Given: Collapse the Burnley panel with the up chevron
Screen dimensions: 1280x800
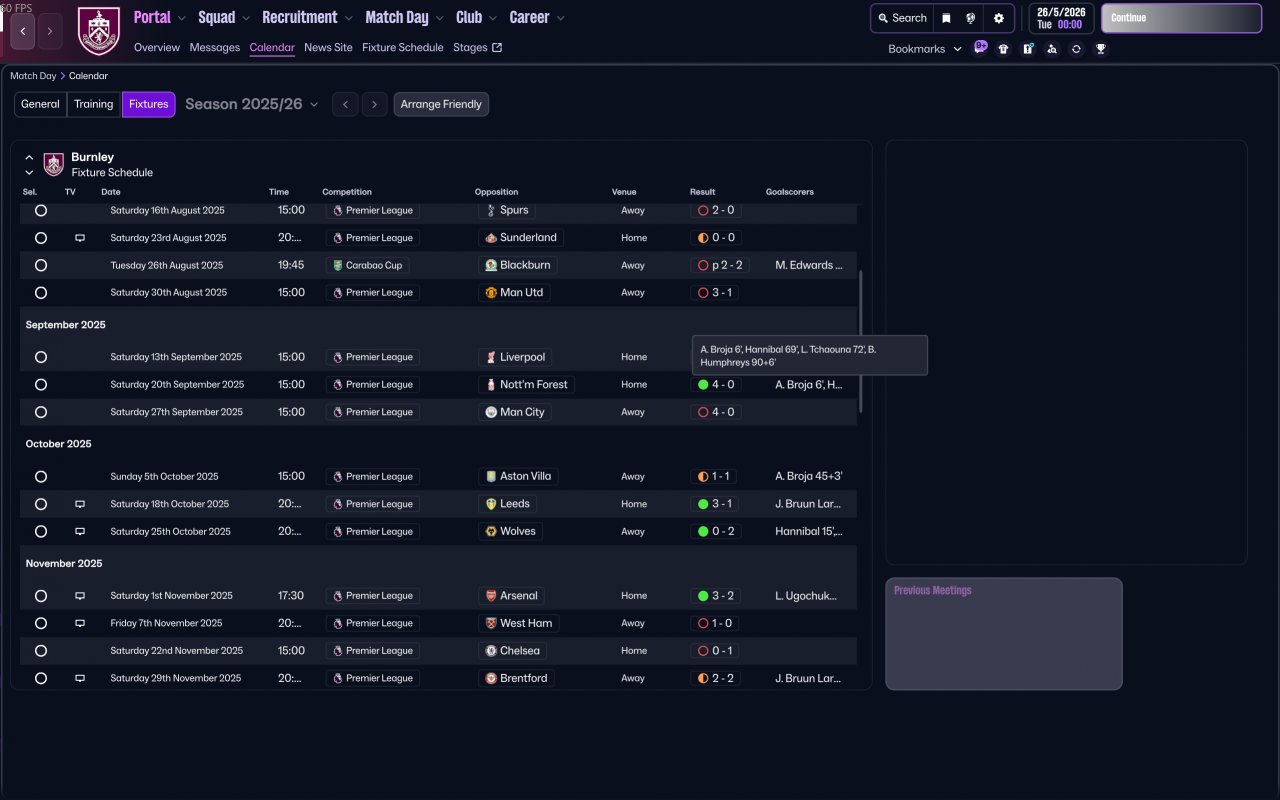Looking at the screenshot, I should (29, 157).
